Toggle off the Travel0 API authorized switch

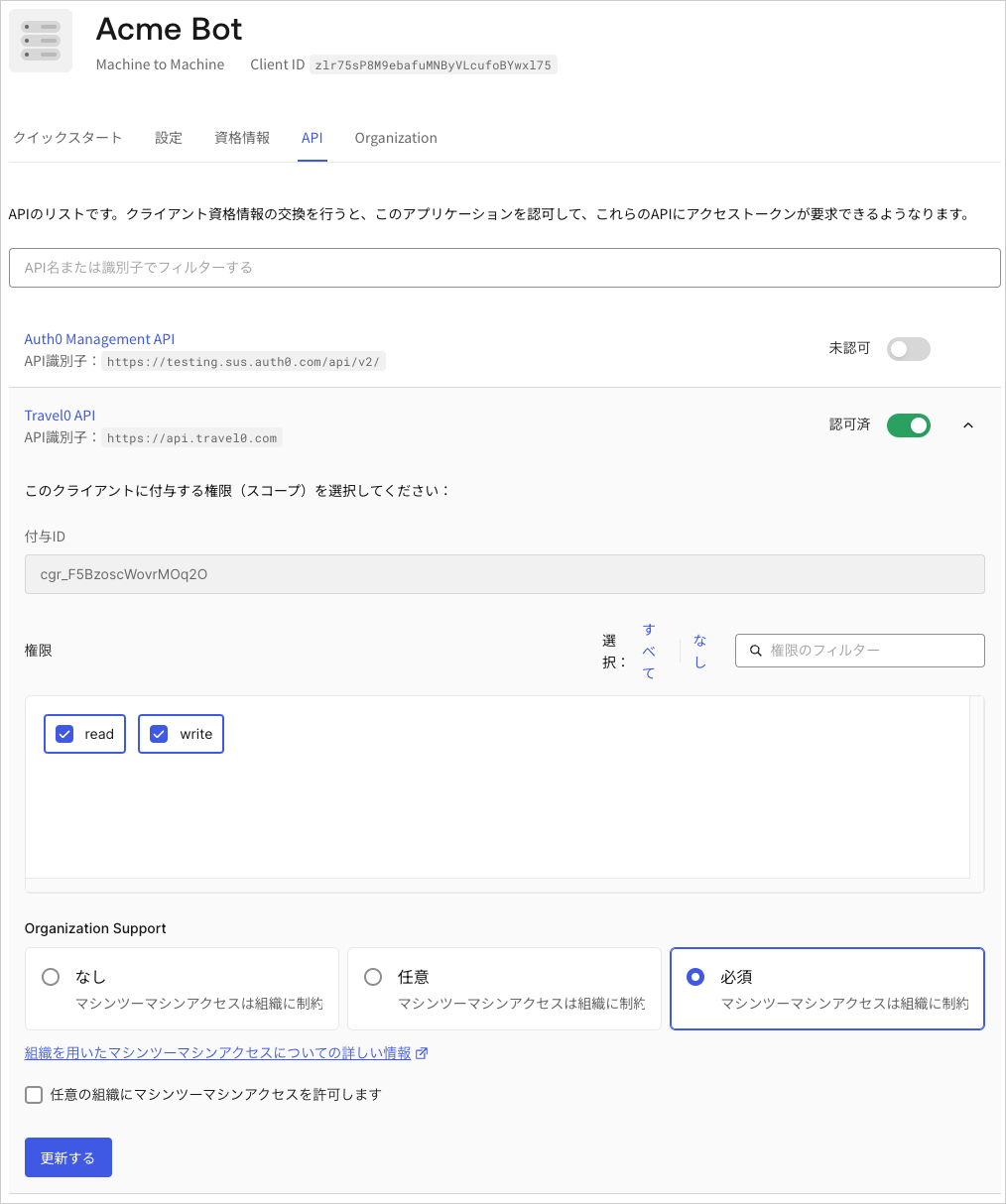[908, 425]
